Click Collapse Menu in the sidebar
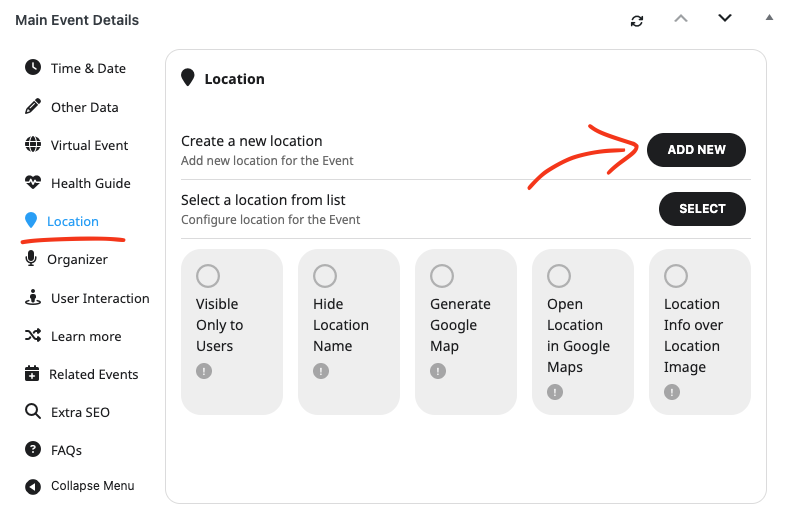Screen dimensions: 786x514 (x=92, y=486)
